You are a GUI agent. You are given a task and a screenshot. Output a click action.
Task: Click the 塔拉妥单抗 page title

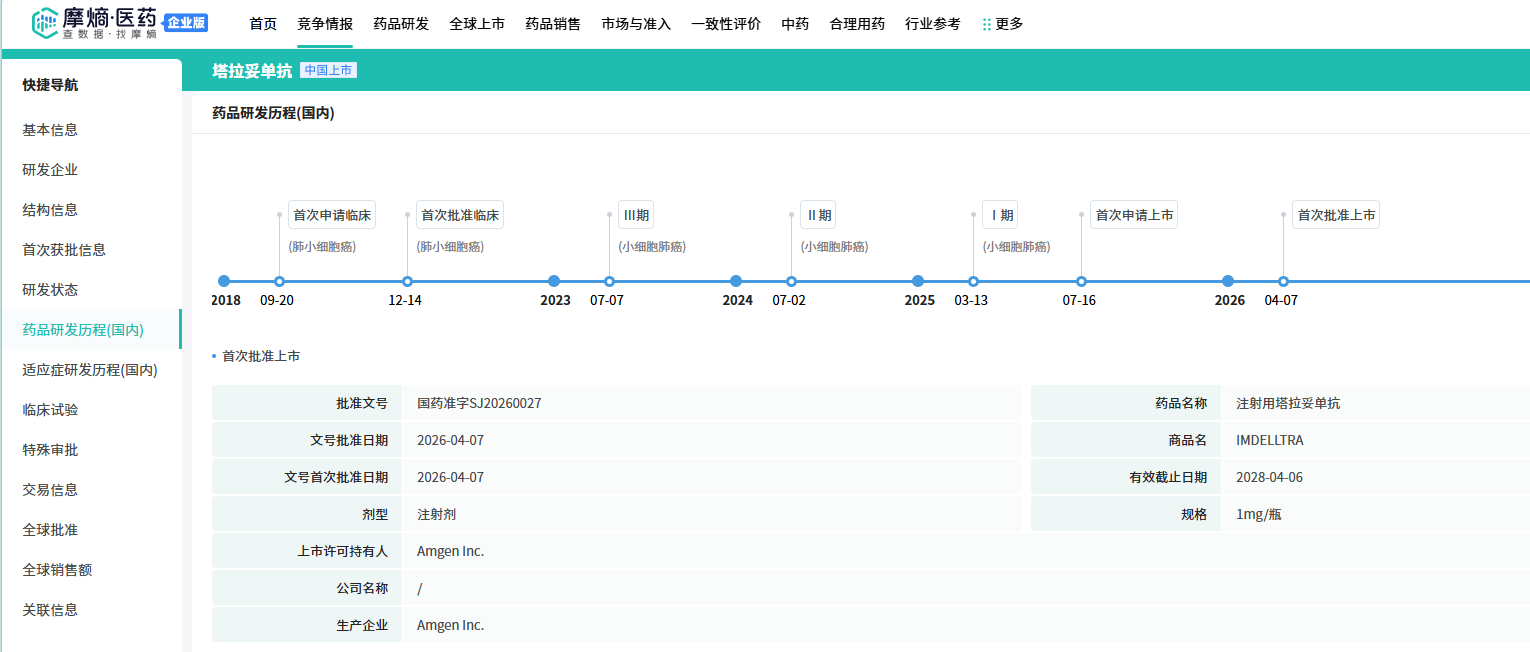[x=252, y=71]
